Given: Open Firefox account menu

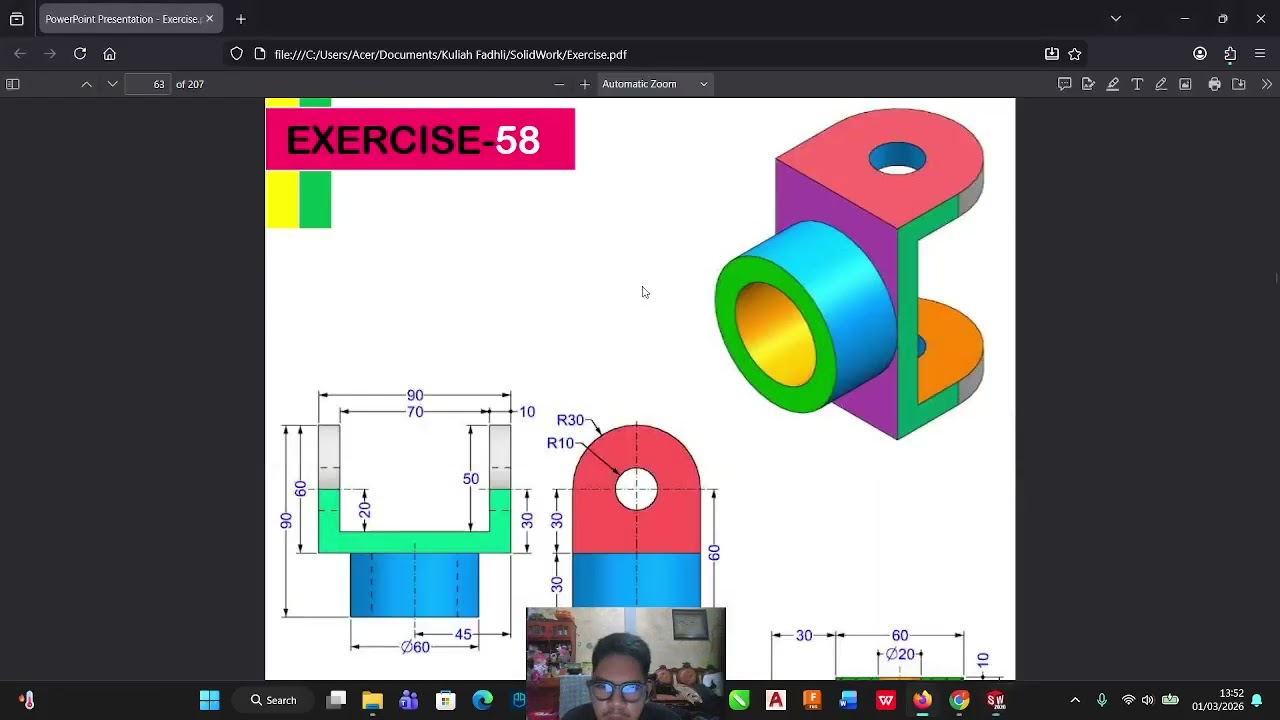Looking at the screenshot, I should pyautogui.click(x=1200, y=54).
